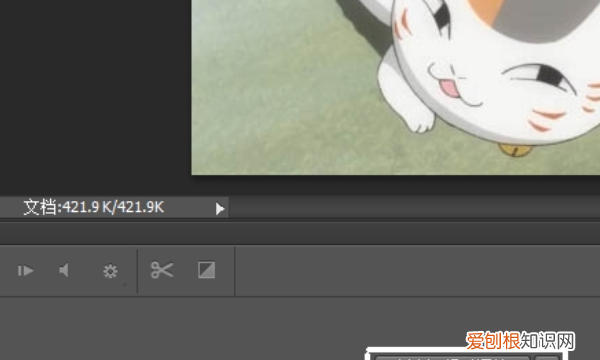Click the green grass area of image

(x=283, y=96)
